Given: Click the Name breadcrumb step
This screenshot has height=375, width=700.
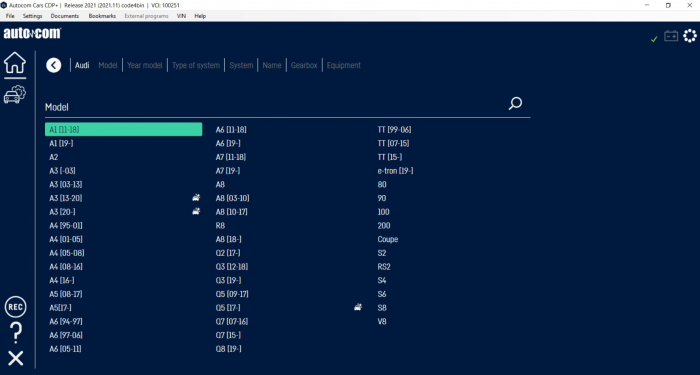Looking at the screenshot, I should tap(272, 65).
